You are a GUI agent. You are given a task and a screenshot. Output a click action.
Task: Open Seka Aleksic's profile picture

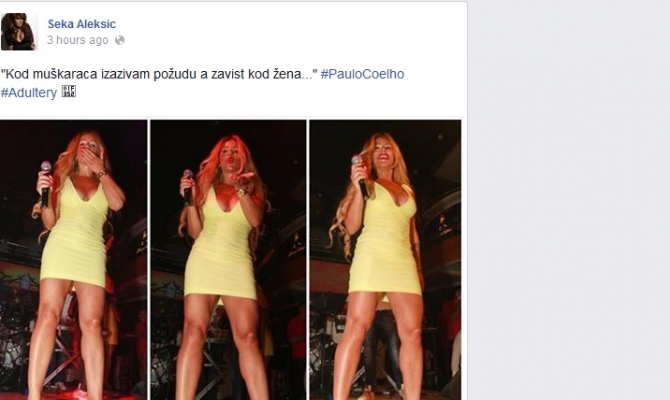coord(19,32)
